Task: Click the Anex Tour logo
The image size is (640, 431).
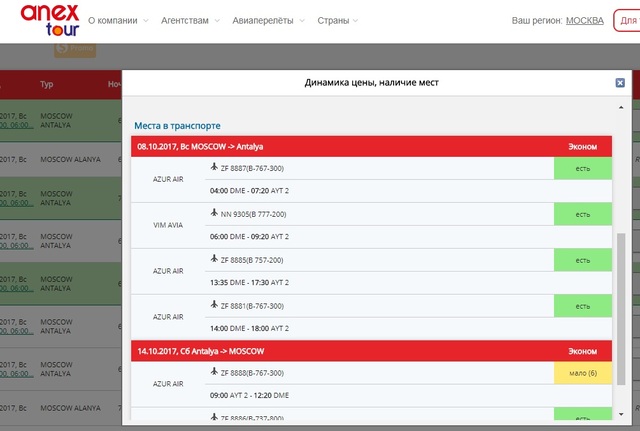Action: (50, 20)
